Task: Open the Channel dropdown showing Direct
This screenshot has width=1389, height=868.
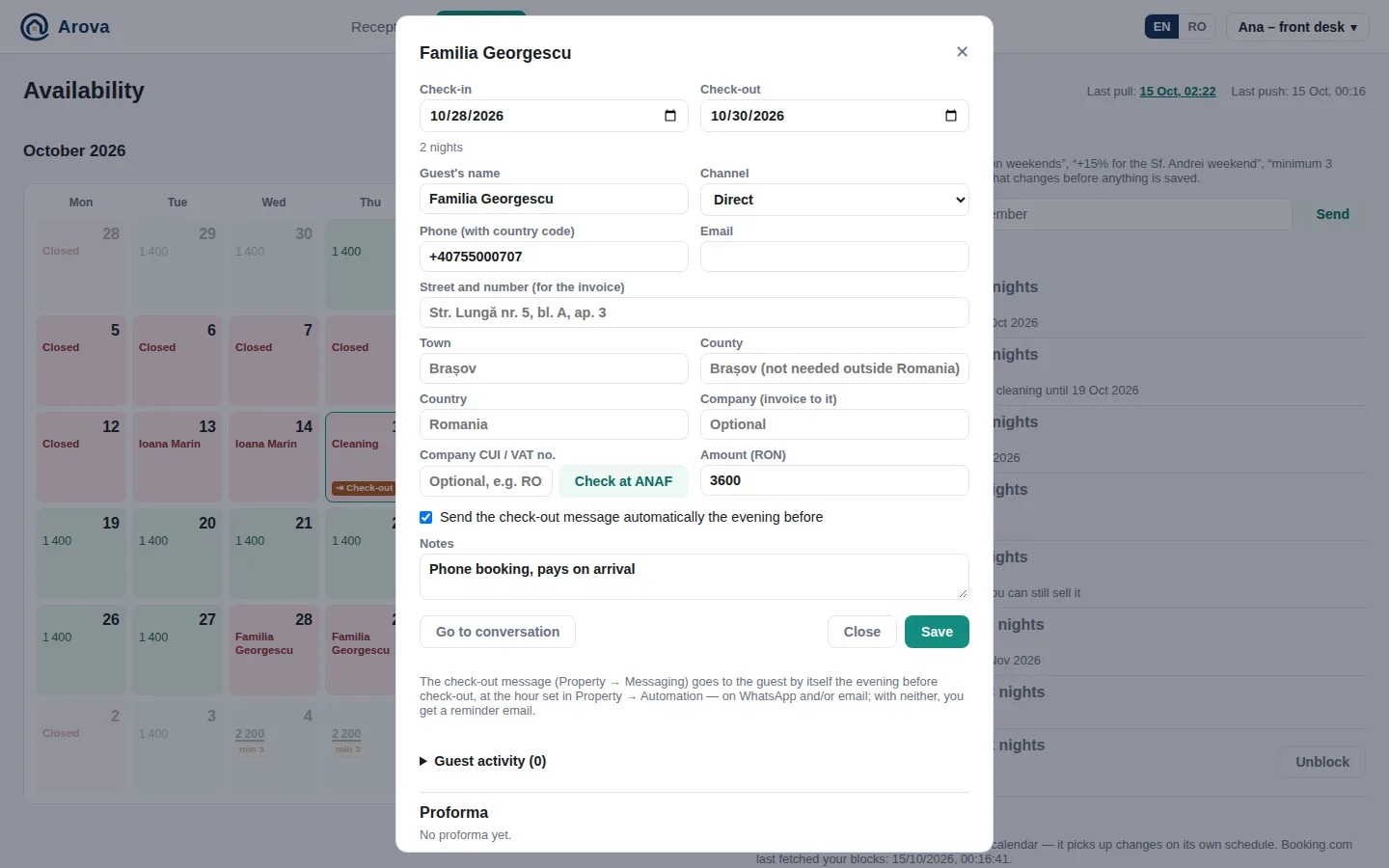Action: [x=834, y=200]
